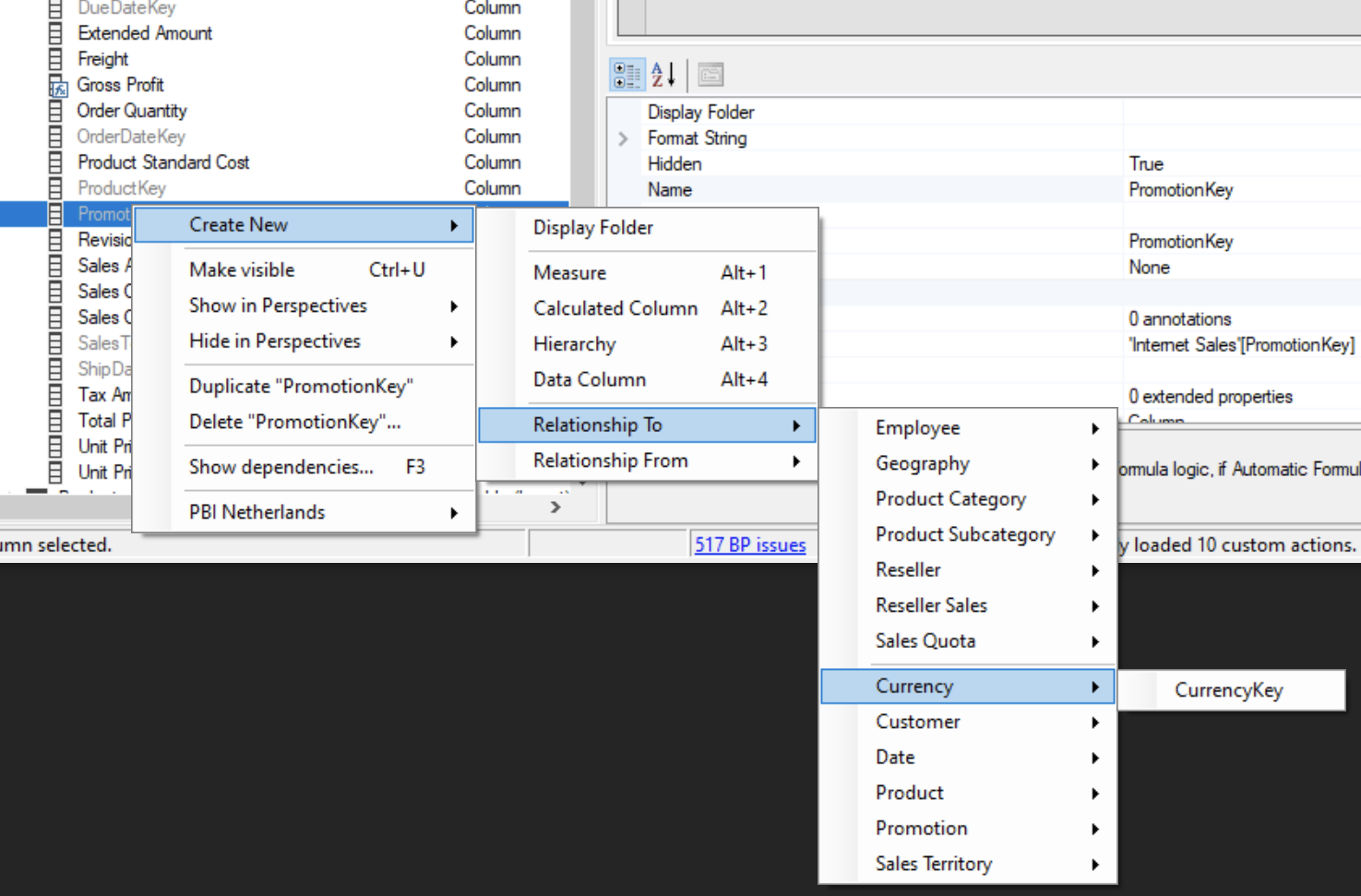Toggle the Hidden property showing True

tap(1147, 163)
